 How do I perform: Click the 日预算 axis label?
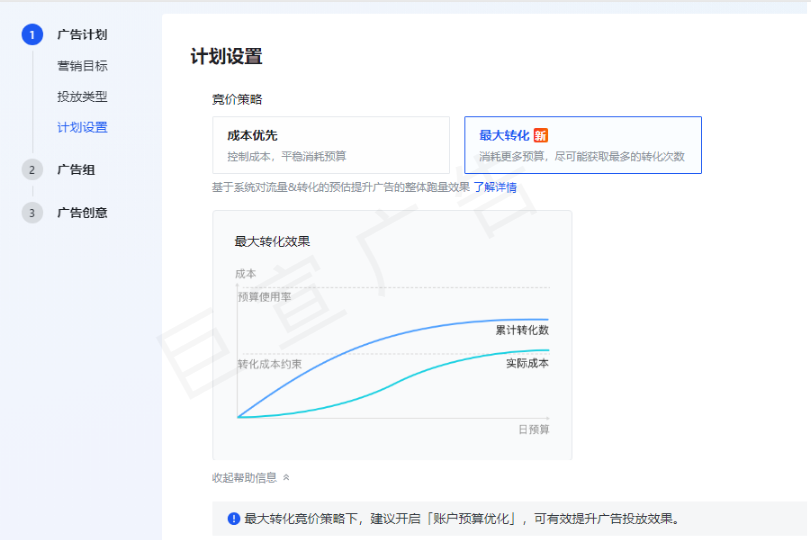coord(534,429)
